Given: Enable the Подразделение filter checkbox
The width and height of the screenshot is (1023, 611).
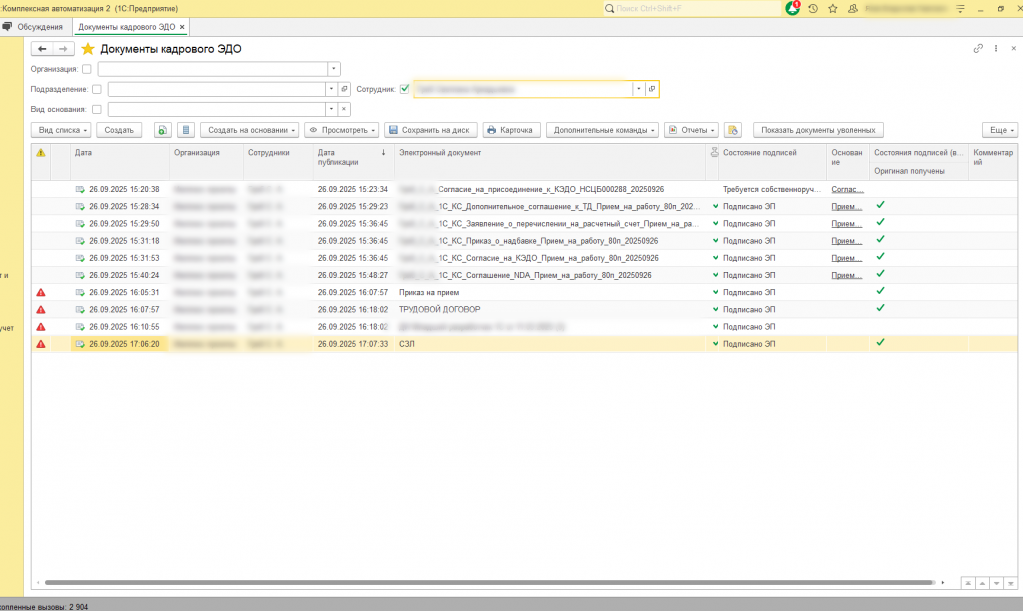Looking at the screenshot, I should [97, 89].
